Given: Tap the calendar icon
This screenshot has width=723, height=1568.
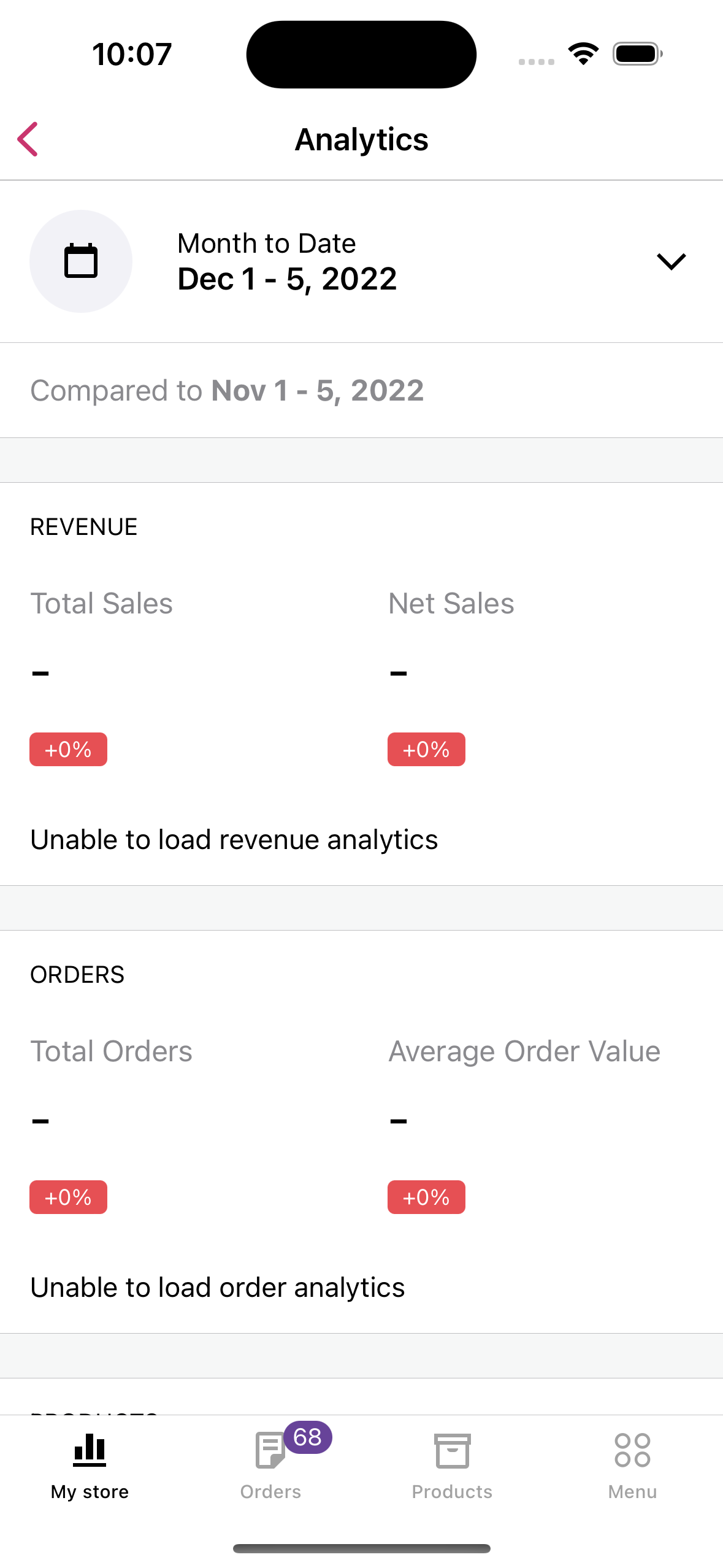Looking at the screenshot, I should 81,261.
